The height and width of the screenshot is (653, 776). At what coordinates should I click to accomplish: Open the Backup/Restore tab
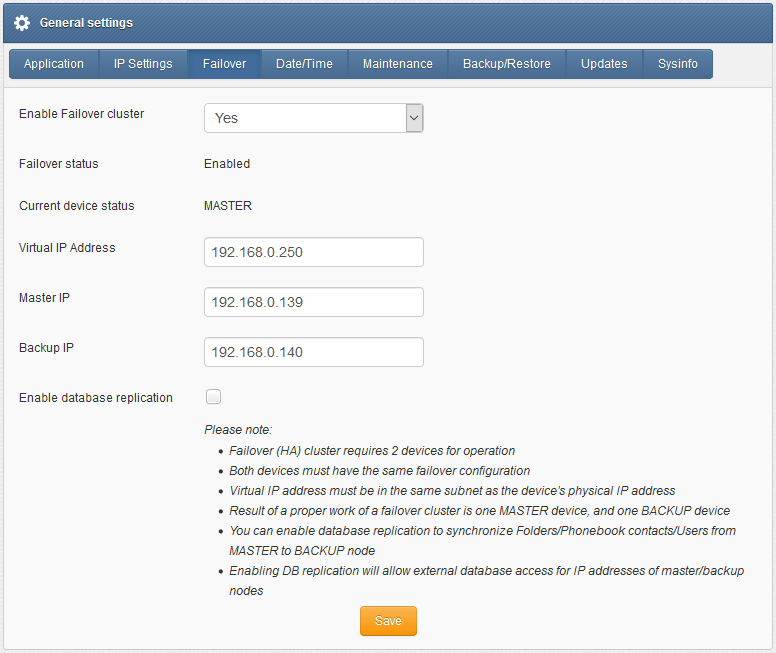[x=507, y=64]
